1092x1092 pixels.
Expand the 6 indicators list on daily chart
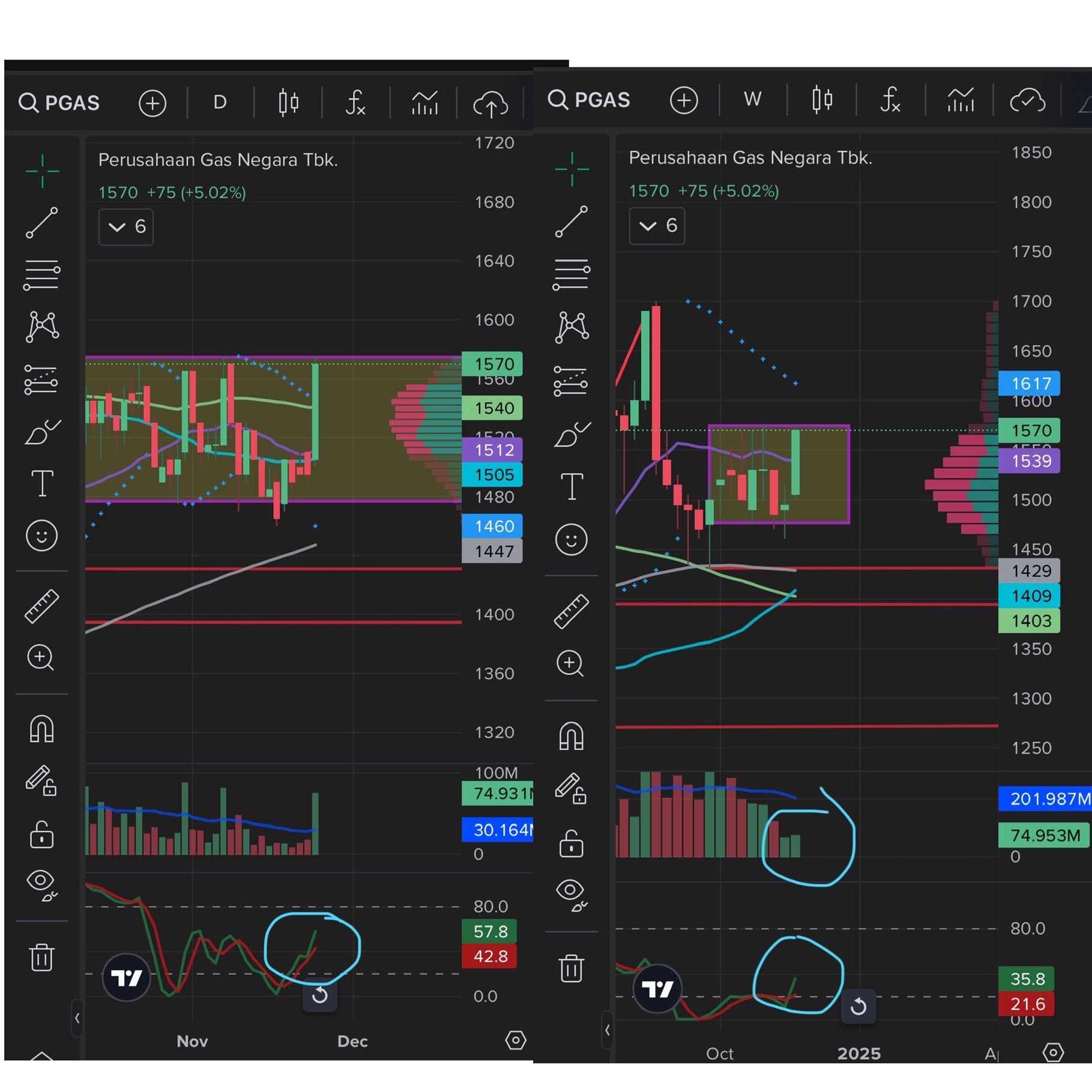click(125, 227)
